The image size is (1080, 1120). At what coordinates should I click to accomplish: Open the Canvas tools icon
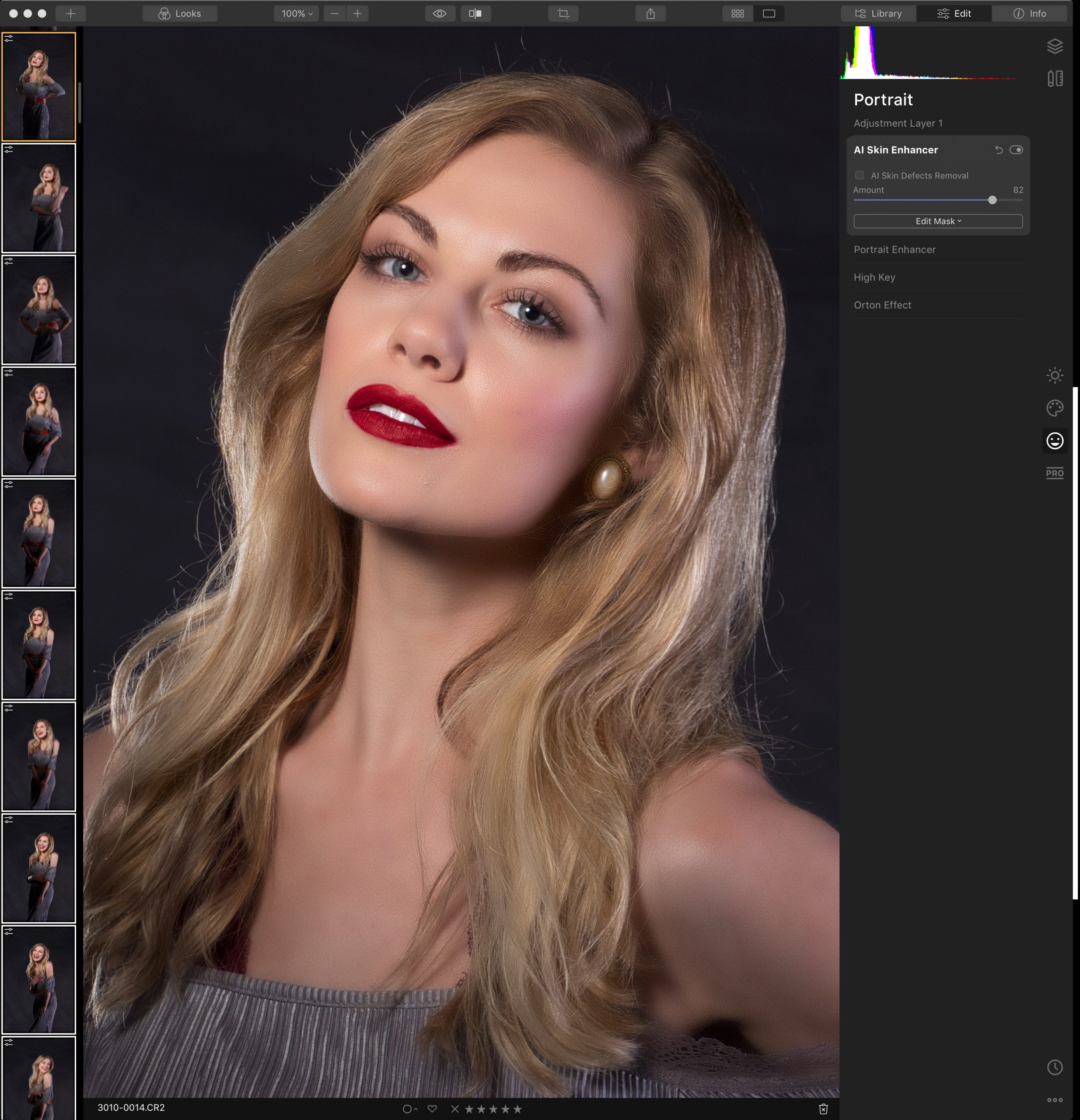pos(1054,78)
